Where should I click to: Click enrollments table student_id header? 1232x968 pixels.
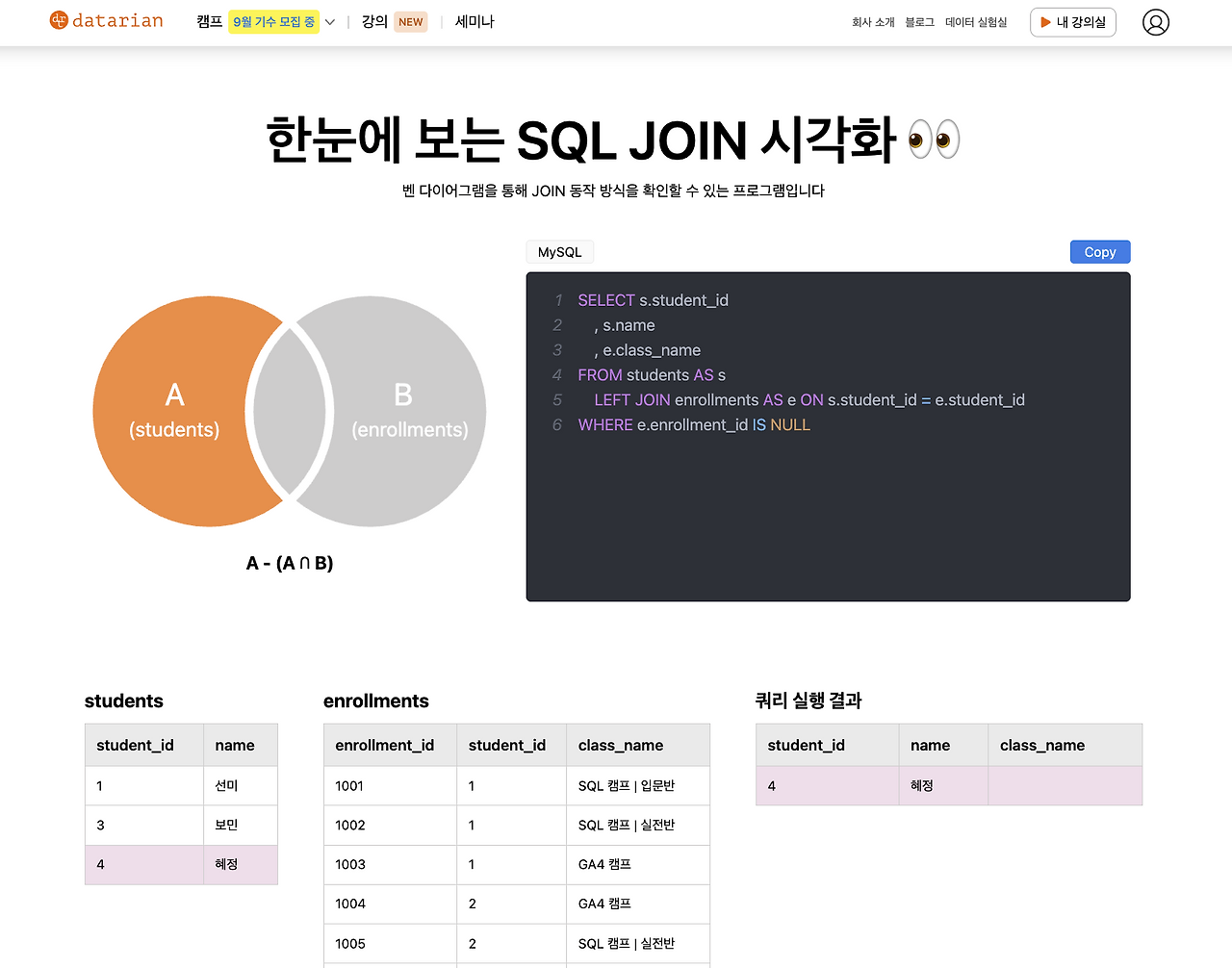(511, 745)
